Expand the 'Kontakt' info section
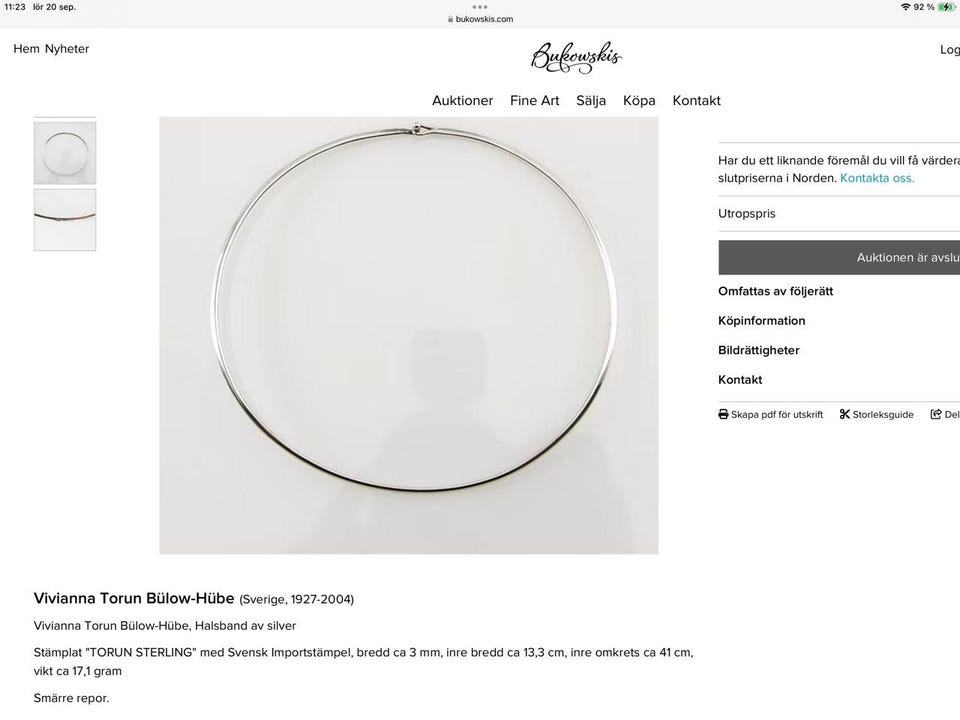The width and height of the screenshot is (960, 720). 740,379
